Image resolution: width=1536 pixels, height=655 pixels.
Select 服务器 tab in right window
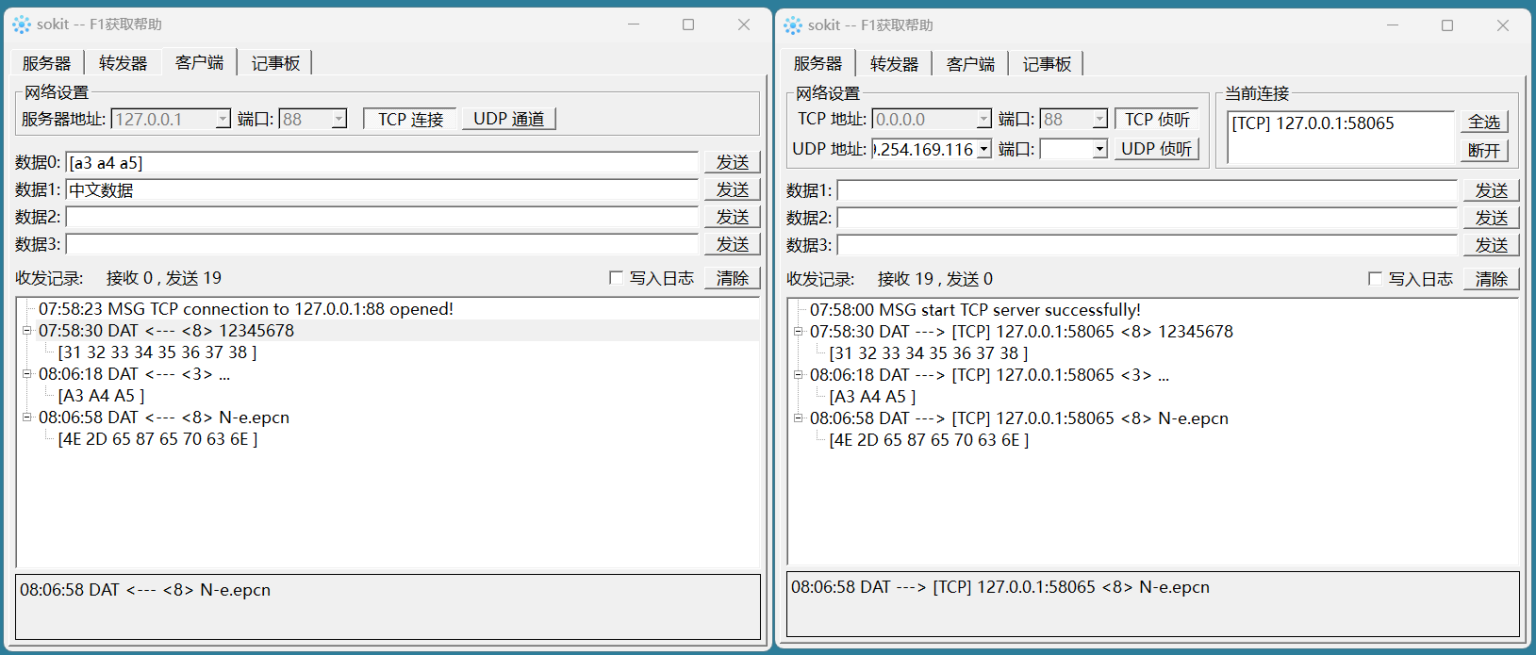pyautogui.click(x=818, y=62)
